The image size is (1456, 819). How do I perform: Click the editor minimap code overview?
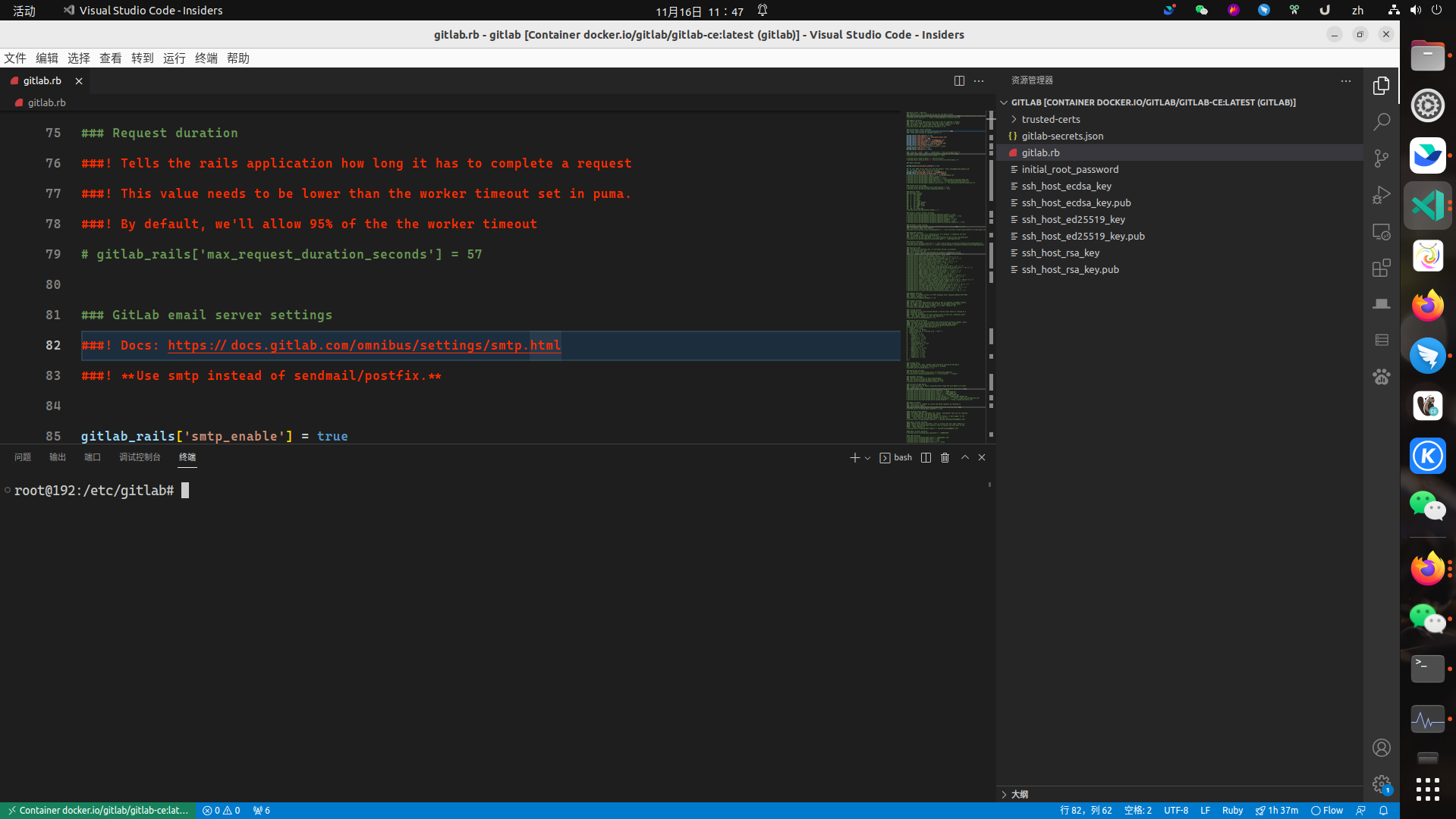point(945,277)
